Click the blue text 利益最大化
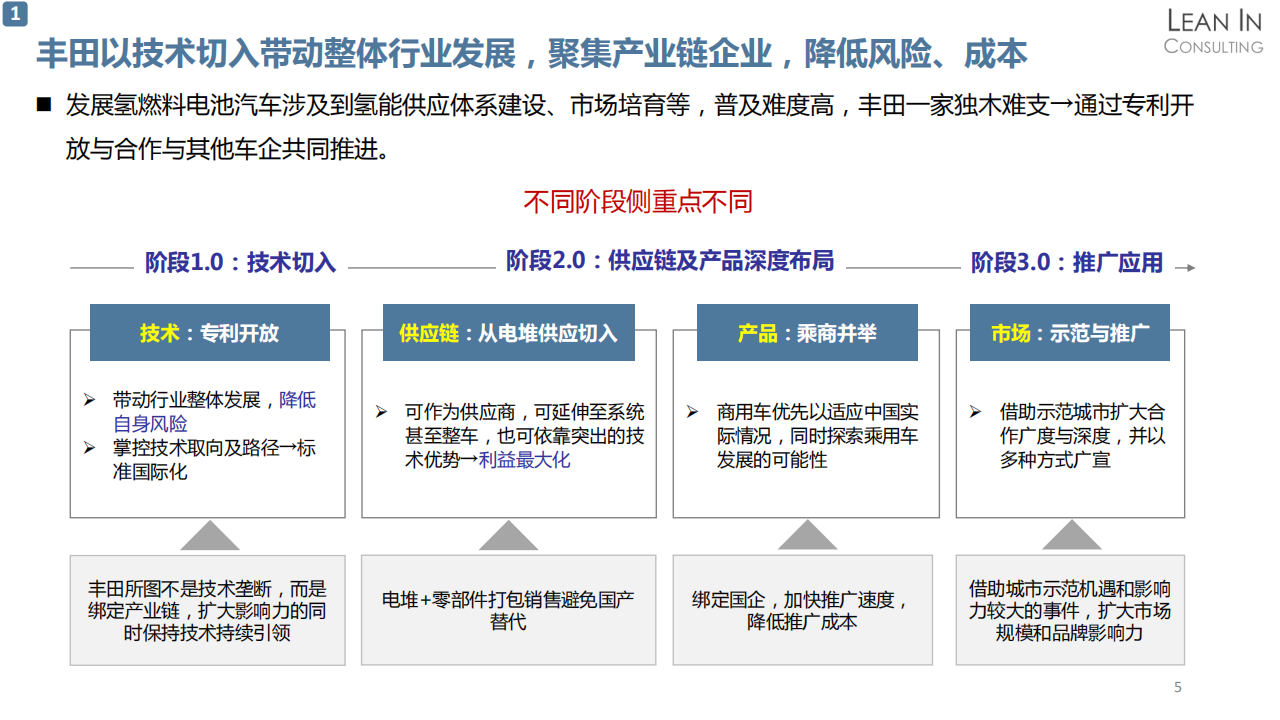 point(525,460)
